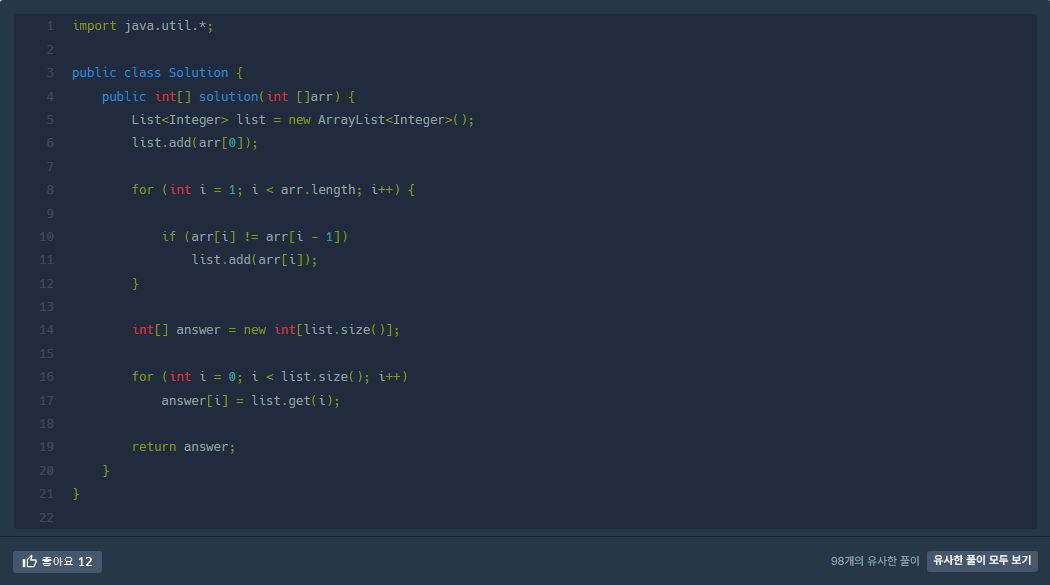Screen dimensions: 1050x585
Task: Open 유사한 풀이 모두 보기 button
Action: [x=982, y=560]
